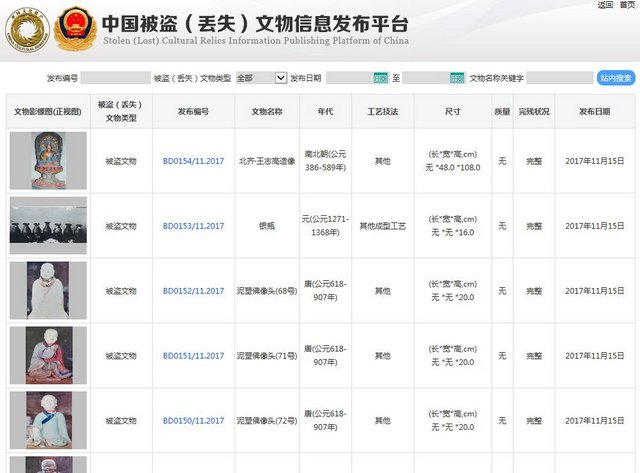Click the 发布日期 column header
The width and height of the screenshot is (640, 473).
(595, 111)
